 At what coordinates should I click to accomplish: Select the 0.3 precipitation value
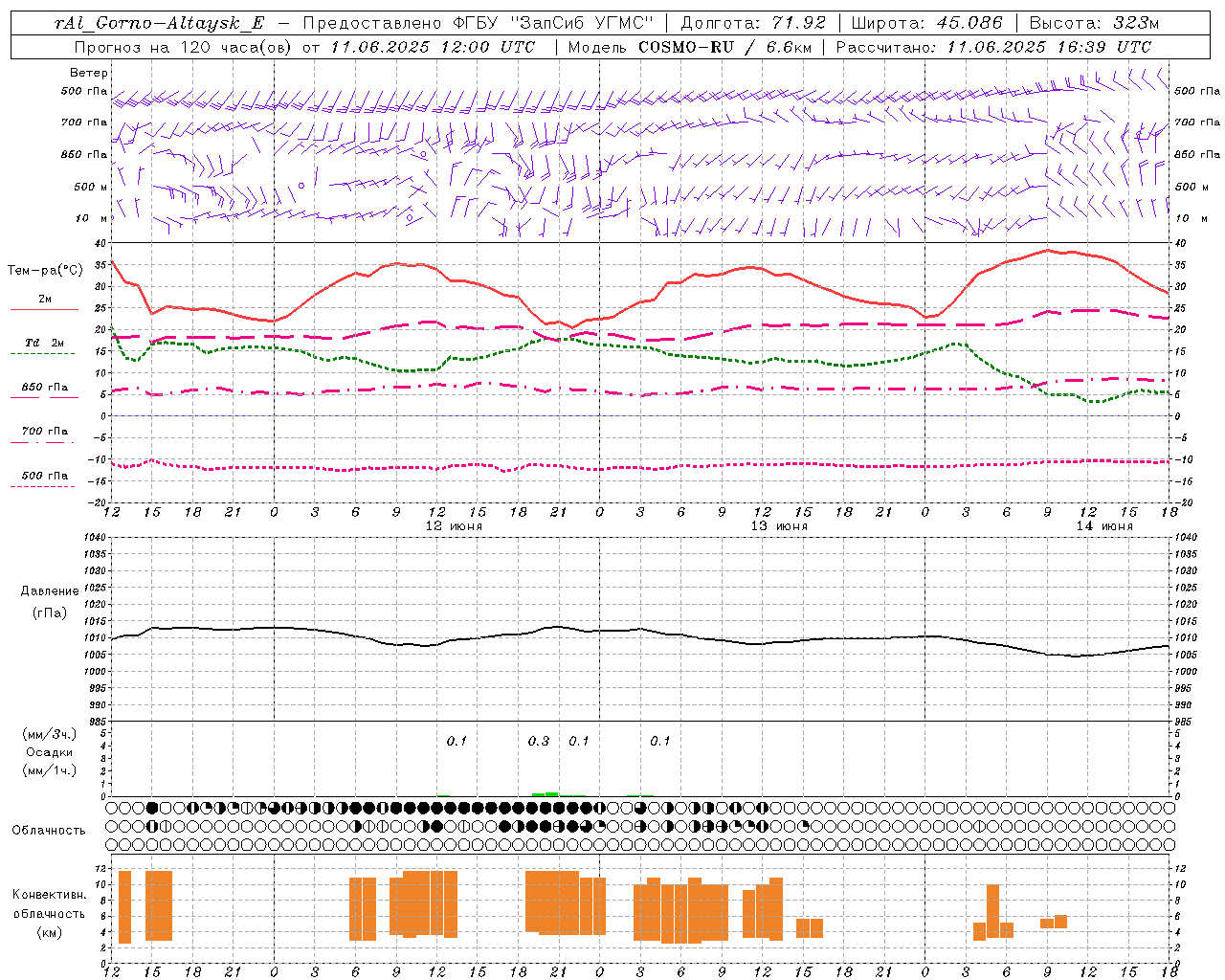click(539, 741)
